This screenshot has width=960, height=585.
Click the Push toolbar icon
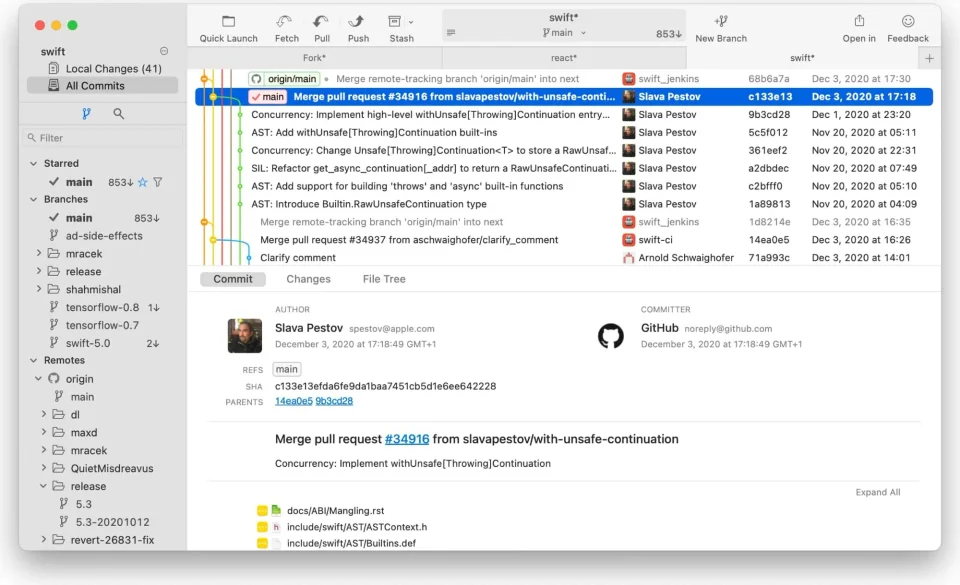click(356, 22)
